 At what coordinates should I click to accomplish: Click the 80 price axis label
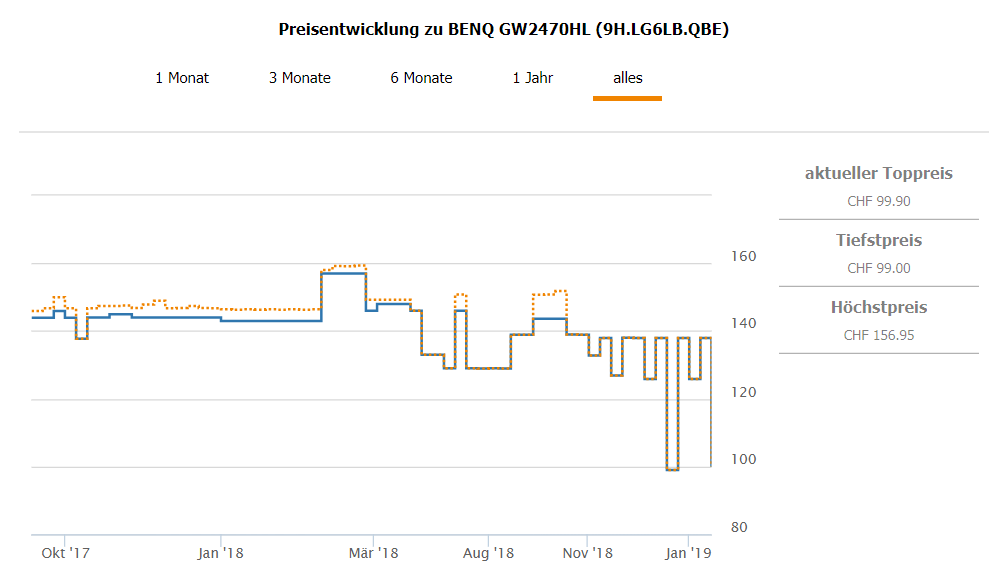(x=741, y=528)
